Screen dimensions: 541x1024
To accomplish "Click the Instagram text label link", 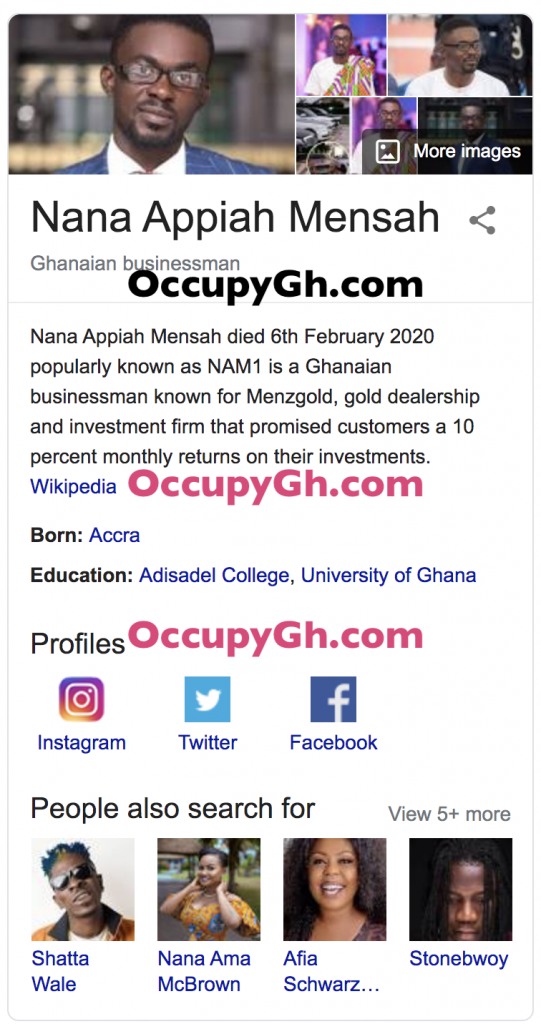I will tap(82, 743).
